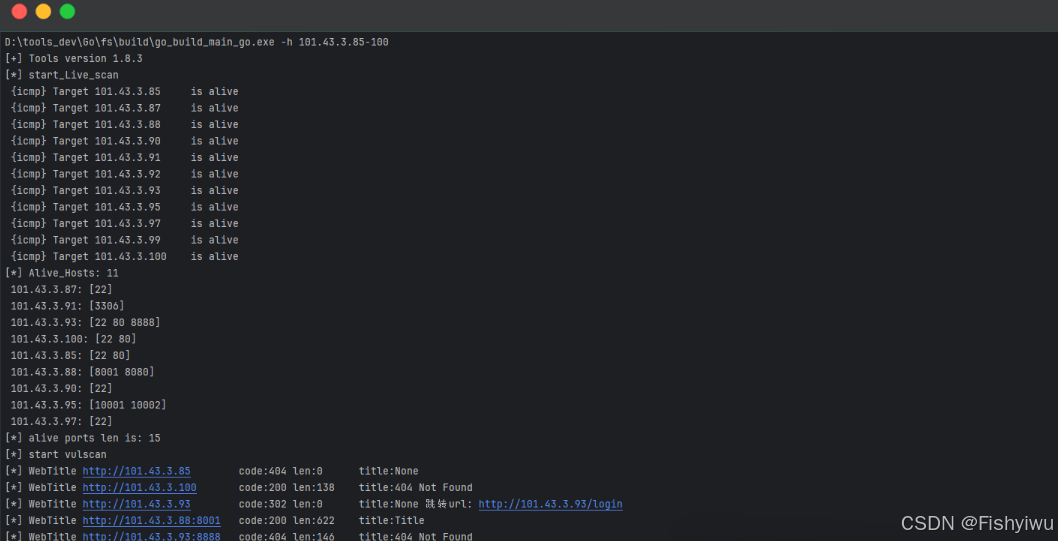The height and width of the screenshot is (541, 1058).
Task: Click 'Target 101.43.3.99 is alive' row
Action: point(125,240)
